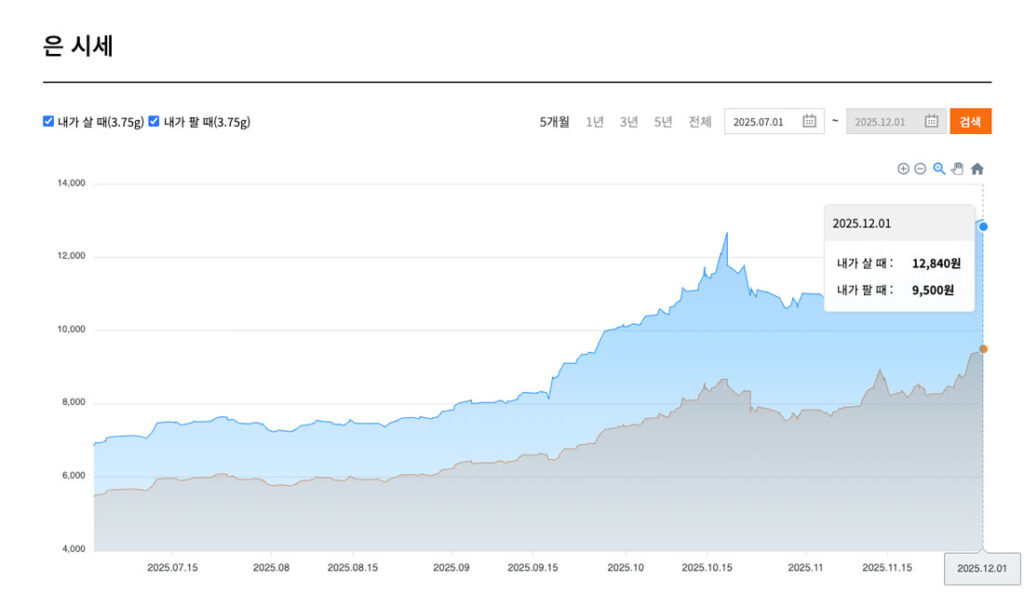Switch to the 1년 period
The width and height of the screenshot is (1024, 594).
[x=595, y=122]
